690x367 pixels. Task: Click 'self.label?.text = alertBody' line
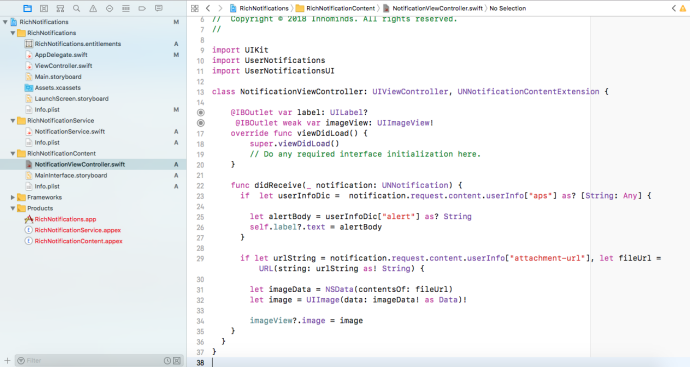pyautogui.click(x=316, y=227)
